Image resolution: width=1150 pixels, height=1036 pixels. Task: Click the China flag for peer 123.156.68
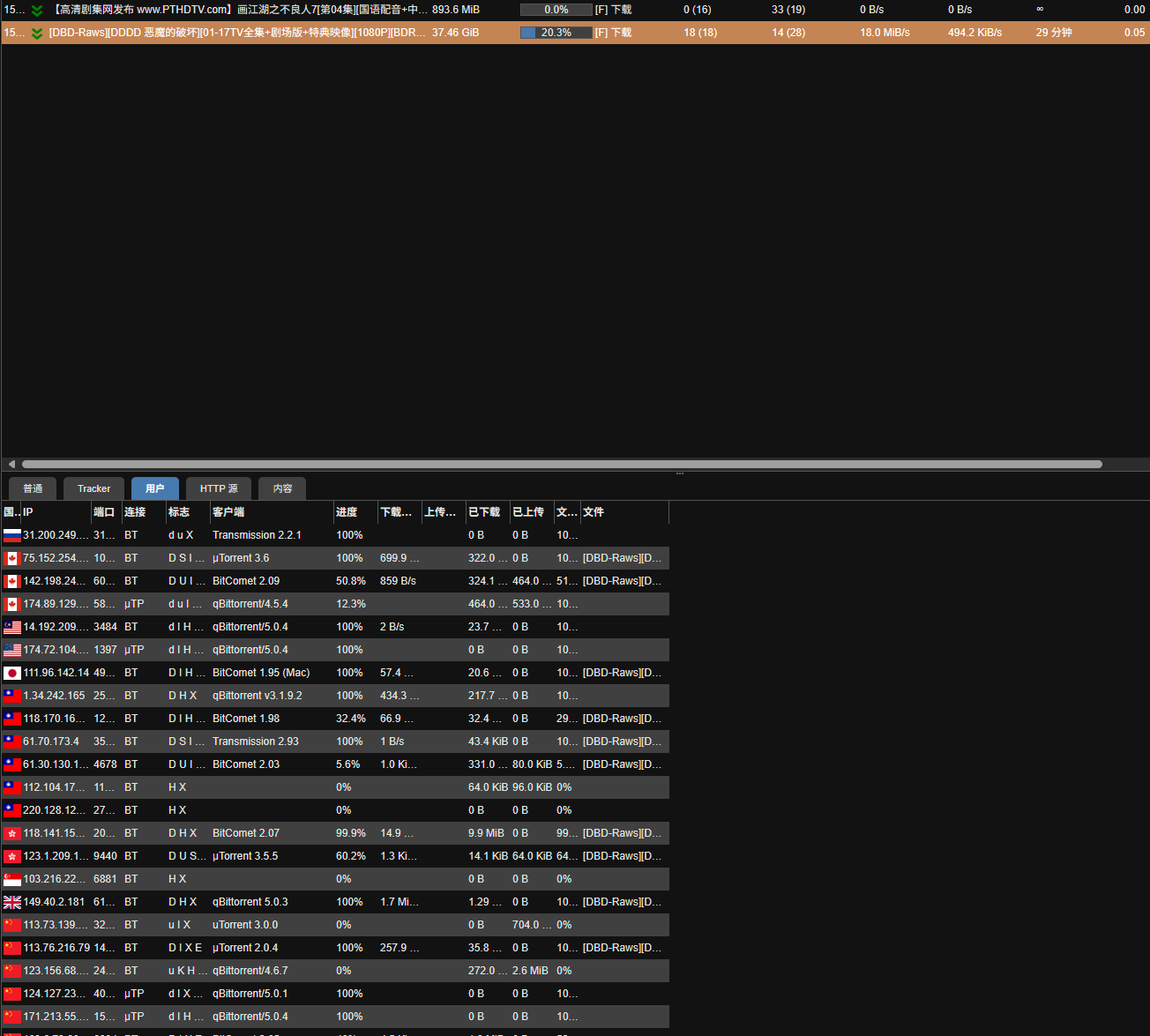12,971
